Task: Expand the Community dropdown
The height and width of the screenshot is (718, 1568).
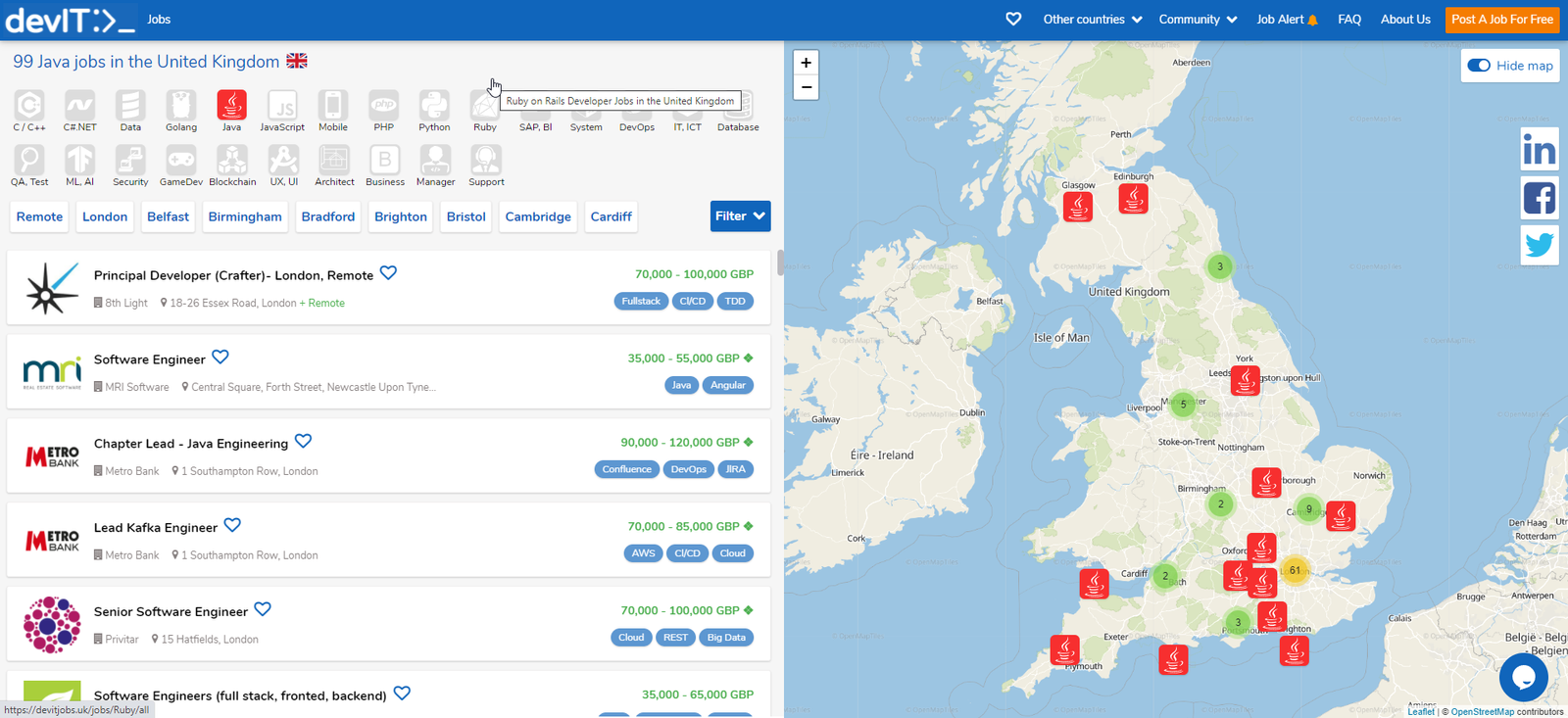Action: (x=1198, y=19)
